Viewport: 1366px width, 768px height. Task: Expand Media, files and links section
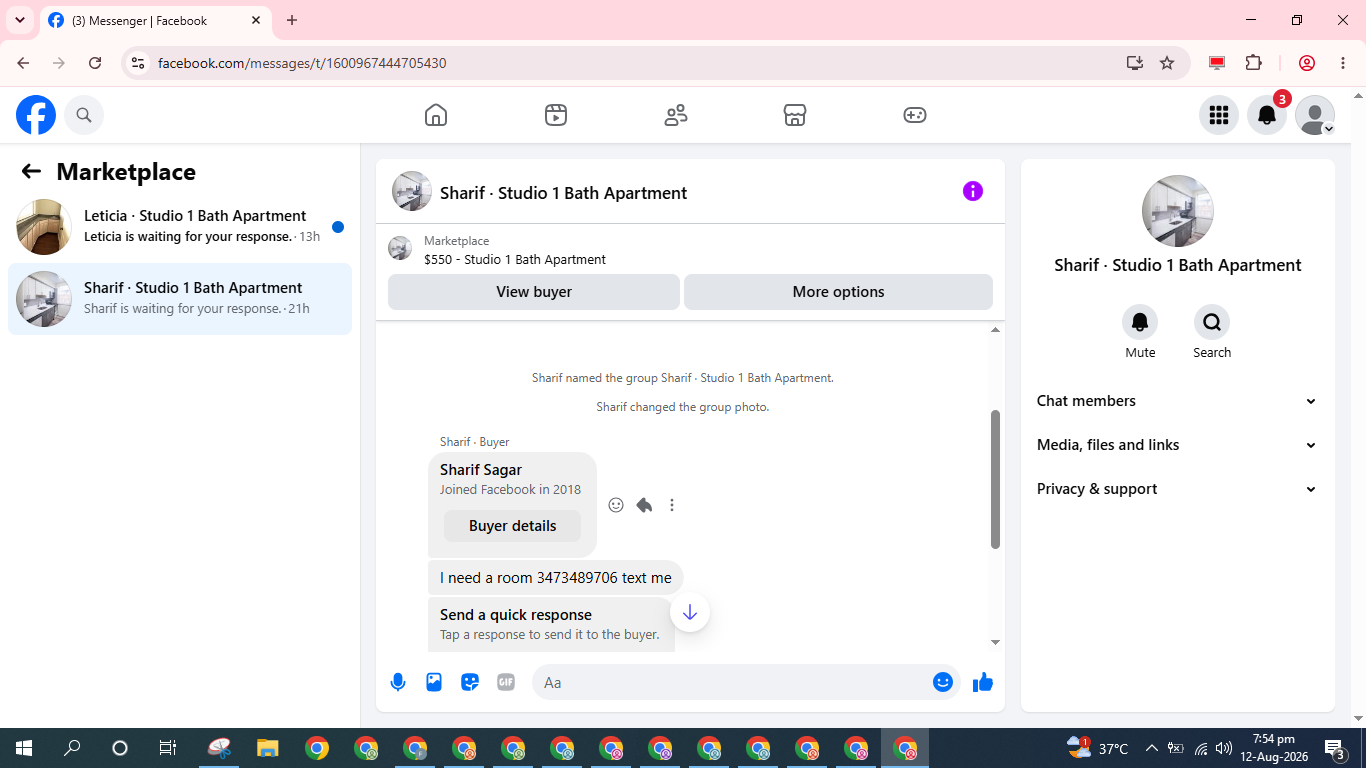[1178, 445]
